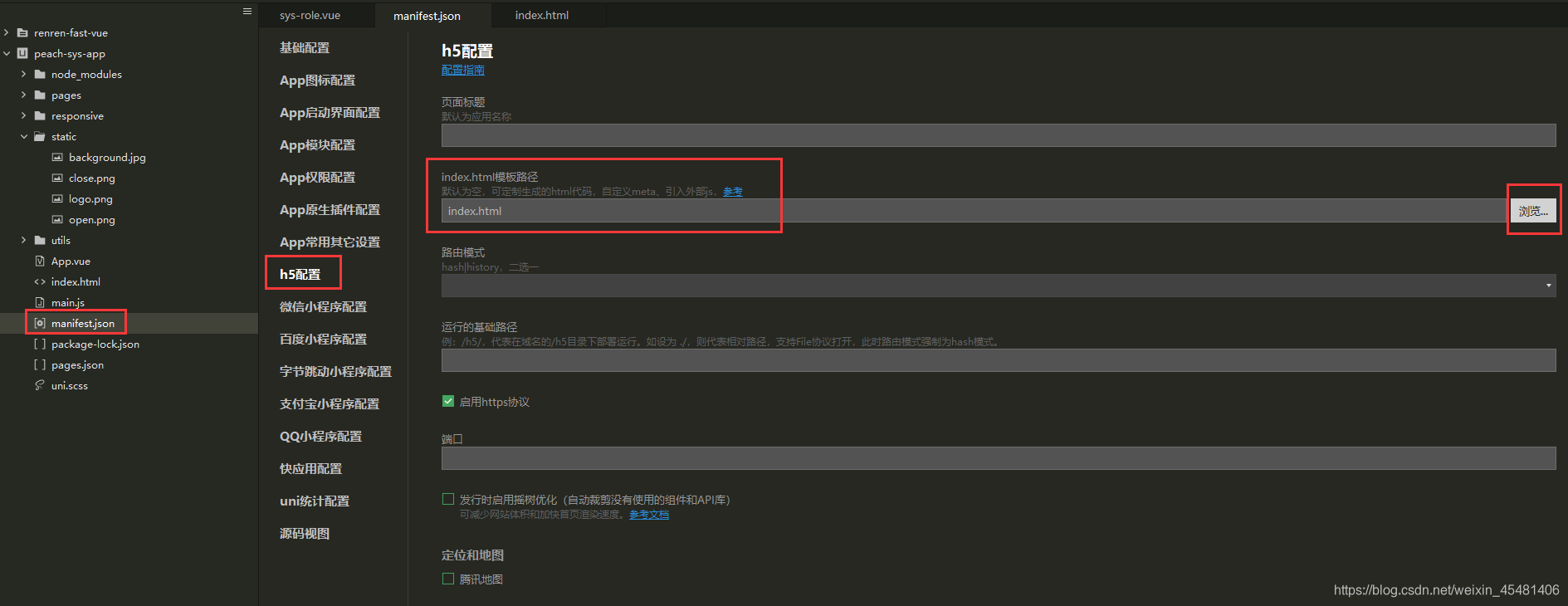
Task: Open the App原生插件配置 section
Action: pyautogui.click(x=330, y=210)
